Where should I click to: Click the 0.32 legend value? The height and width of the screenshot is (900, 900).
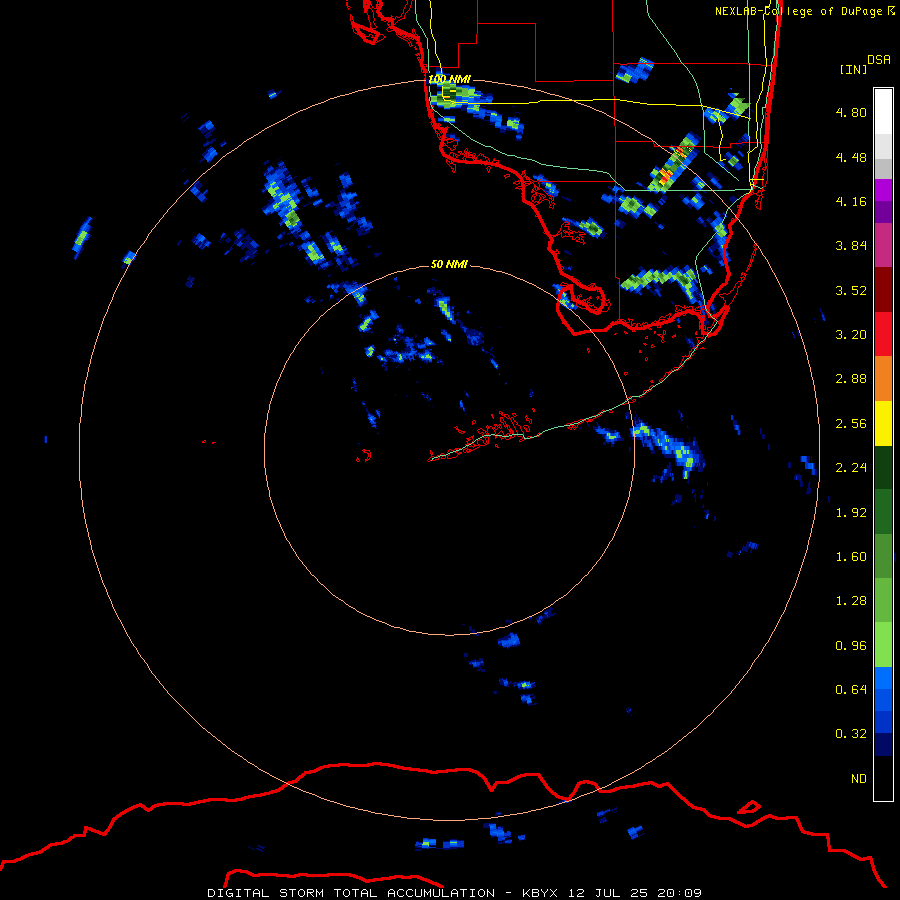(851, 734)
